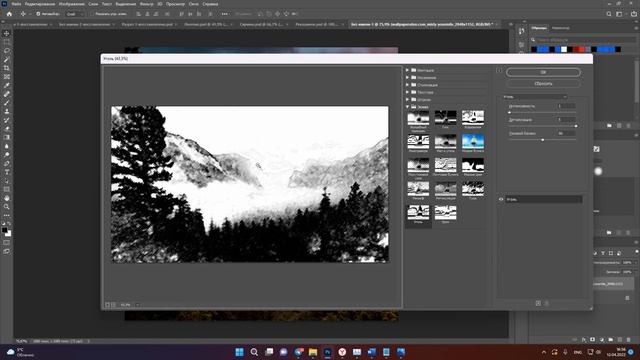Image resolution: width=640 pixels, height=360 pixels.
Task: Select the Gradient tool
Action: (x=7, y=137)
